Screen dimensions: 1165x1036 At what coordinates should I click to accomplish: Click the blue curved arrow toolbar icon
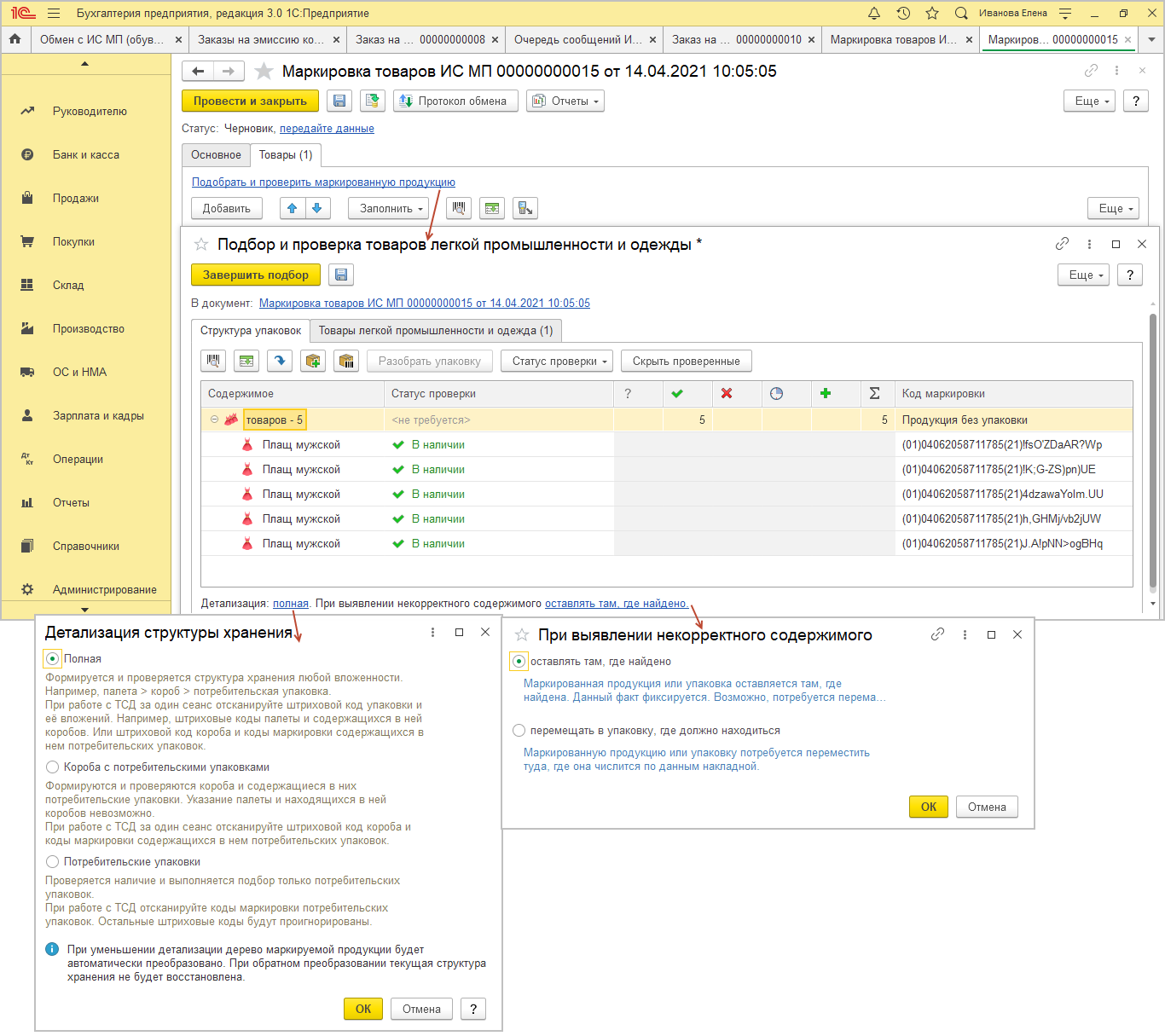[x=280, y=361]
